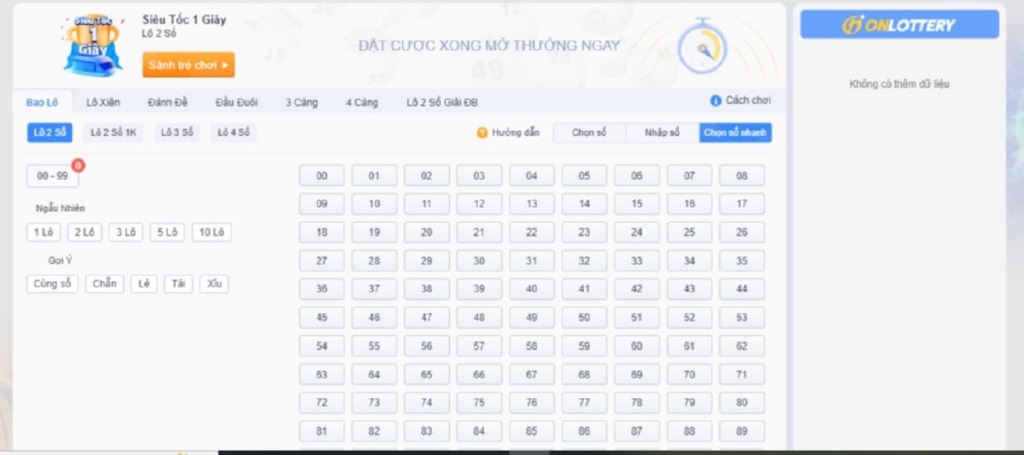1024x455 pixels.
Task: Click the red count badge on 00 - 99
Action: (78, 166)
